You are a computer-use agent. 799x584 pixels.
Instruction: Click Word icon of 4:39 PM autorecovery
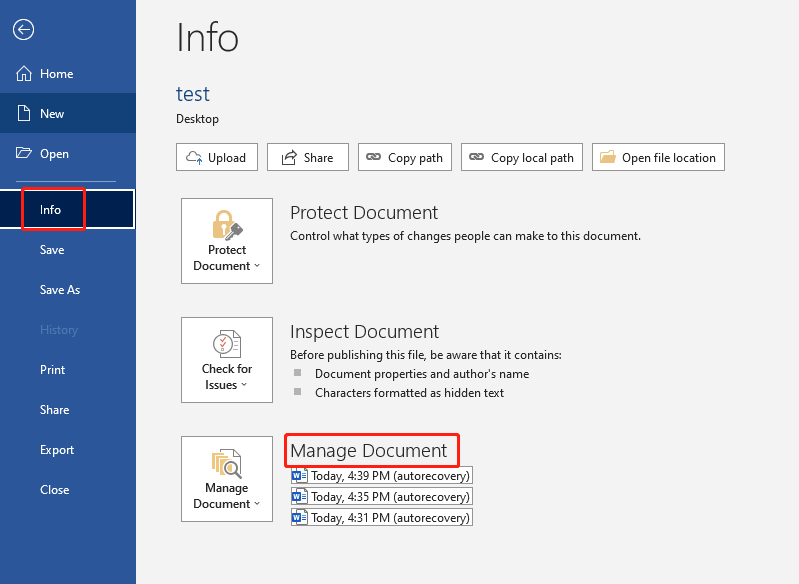point(298,476)
